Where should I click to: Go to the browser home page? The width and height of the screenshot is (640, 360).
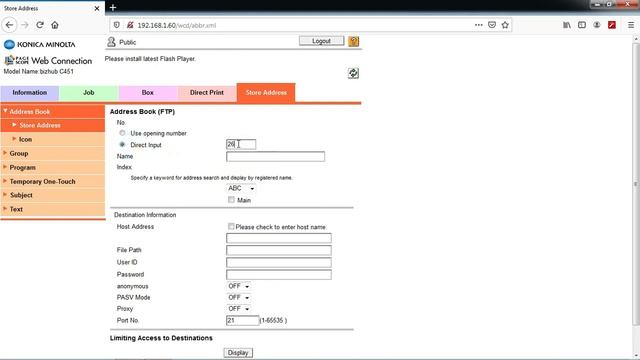pyautogui.click(x=55, y=25)
